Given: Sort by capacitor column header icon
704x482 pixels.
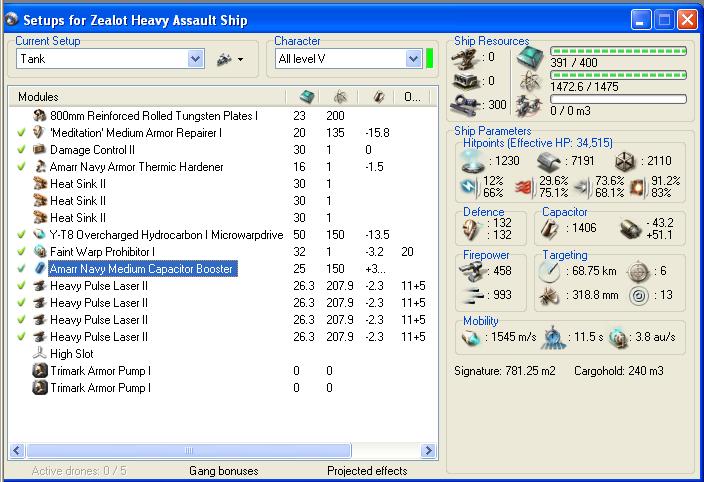Looking at the screenshot, I should pos(378,96).
